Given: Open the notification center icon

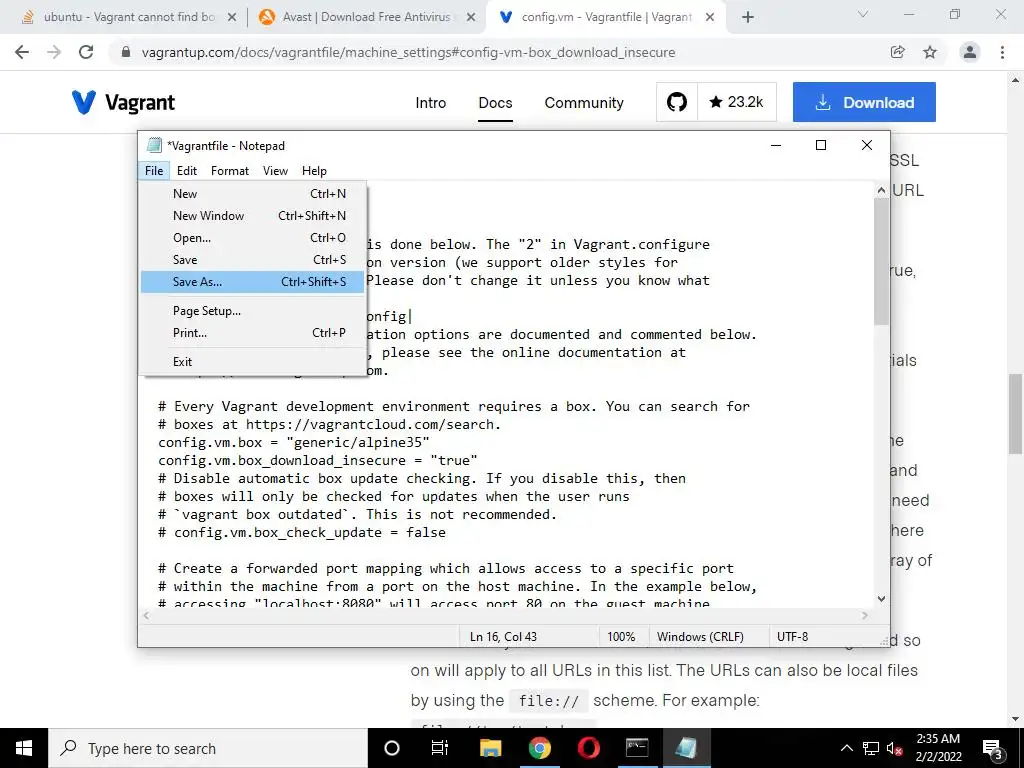Looking at the screenshot, I should pyautogui.click(x=993, y=748).
